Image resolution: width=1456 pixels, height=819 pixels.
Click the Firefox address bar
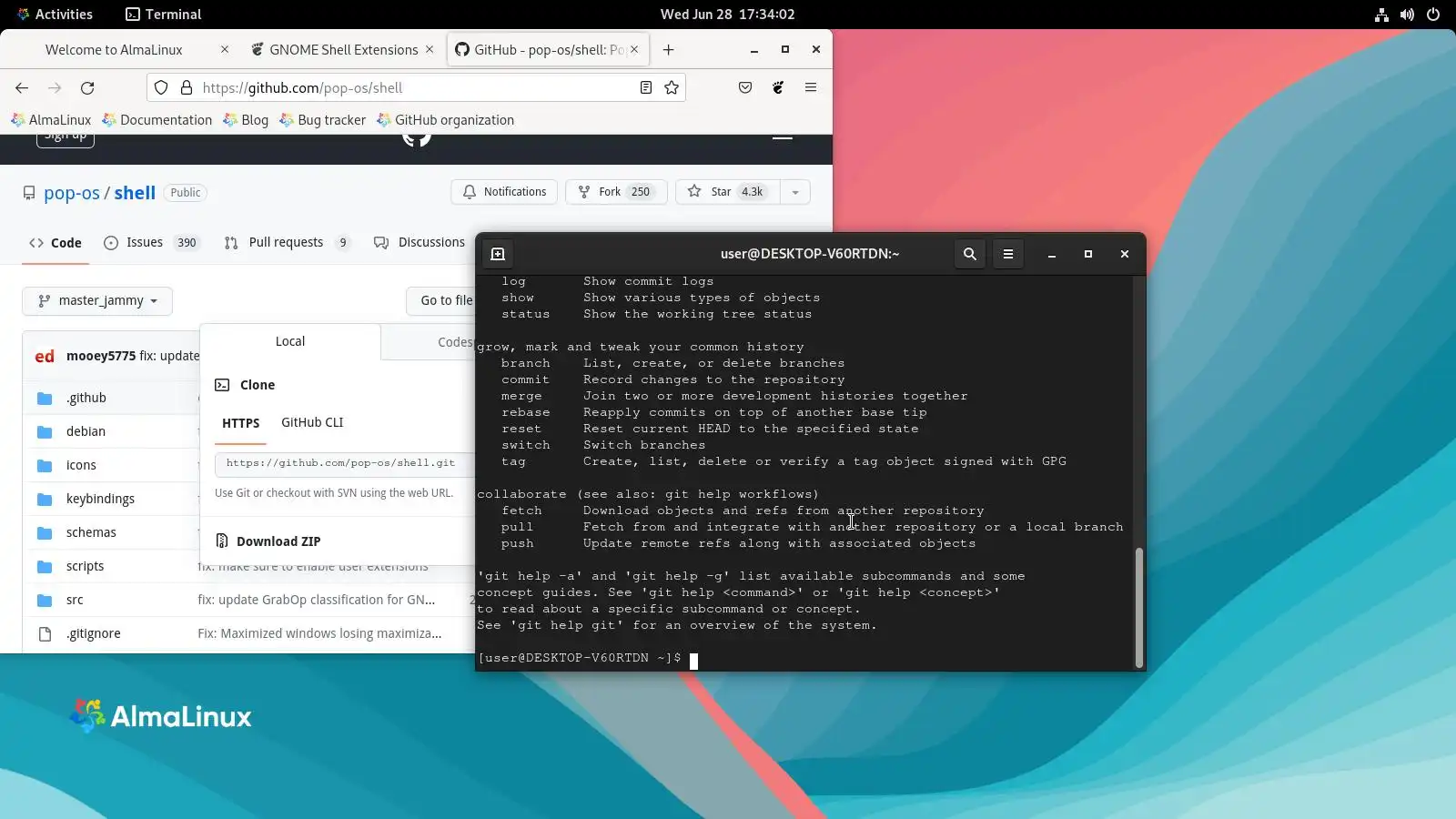point(416,88)
